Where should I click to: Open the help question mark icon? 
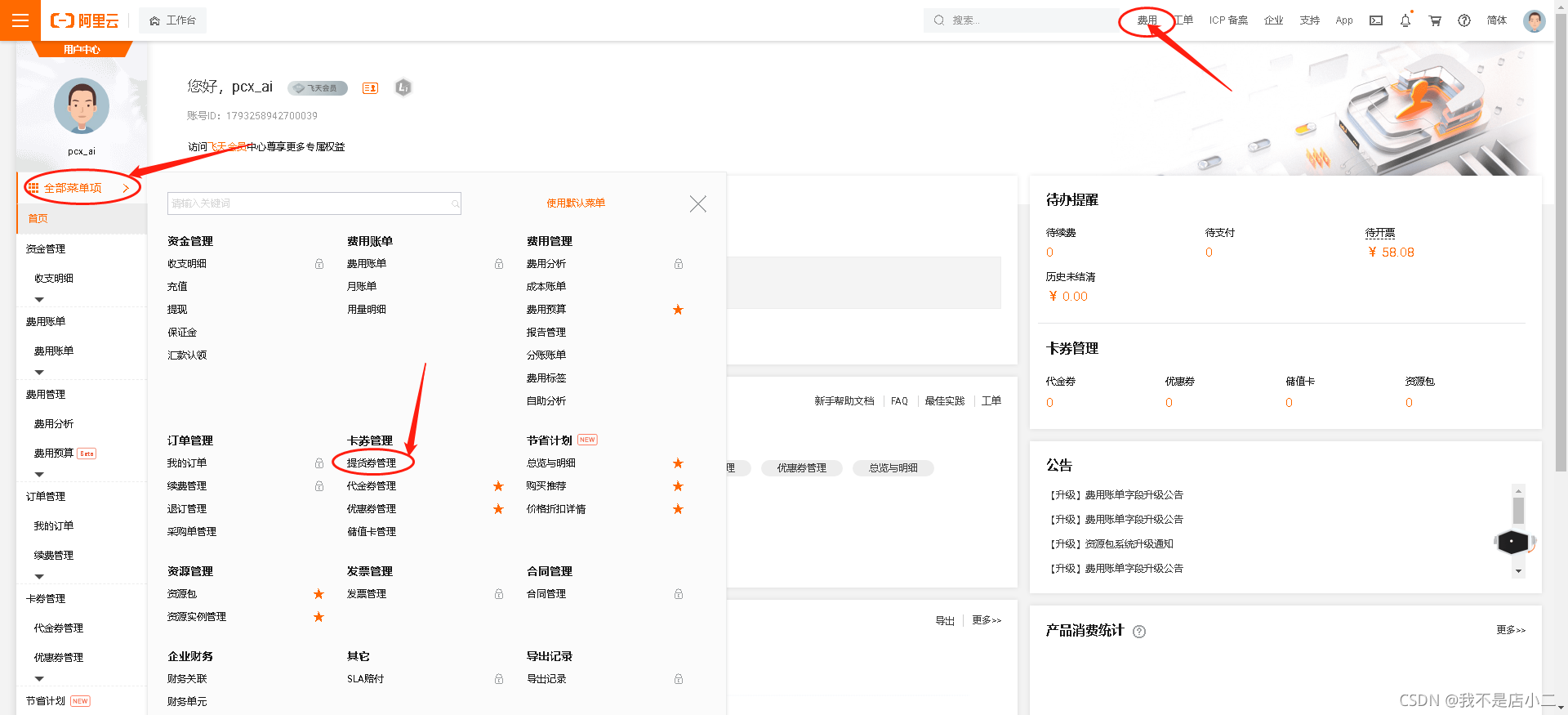coord(1464,20)
